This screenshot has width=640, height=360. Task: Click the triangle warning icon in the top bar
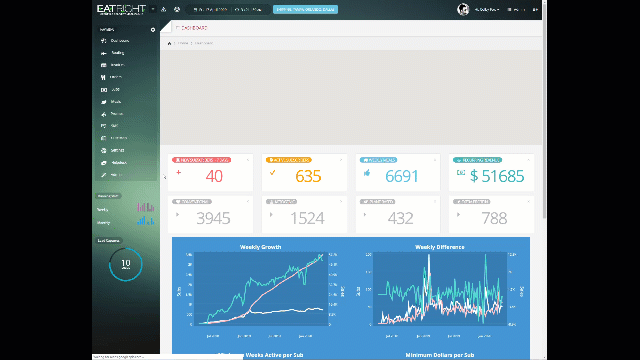click(164, 9)
